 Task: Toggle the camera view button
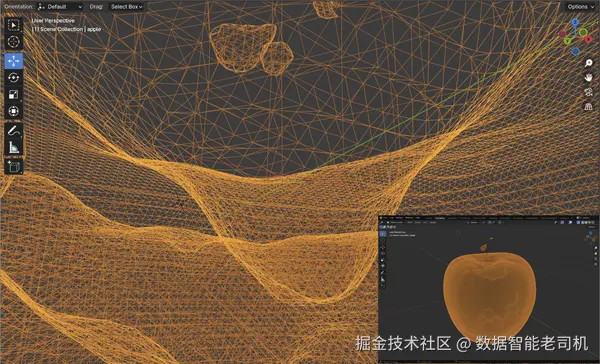click(589, 92)
